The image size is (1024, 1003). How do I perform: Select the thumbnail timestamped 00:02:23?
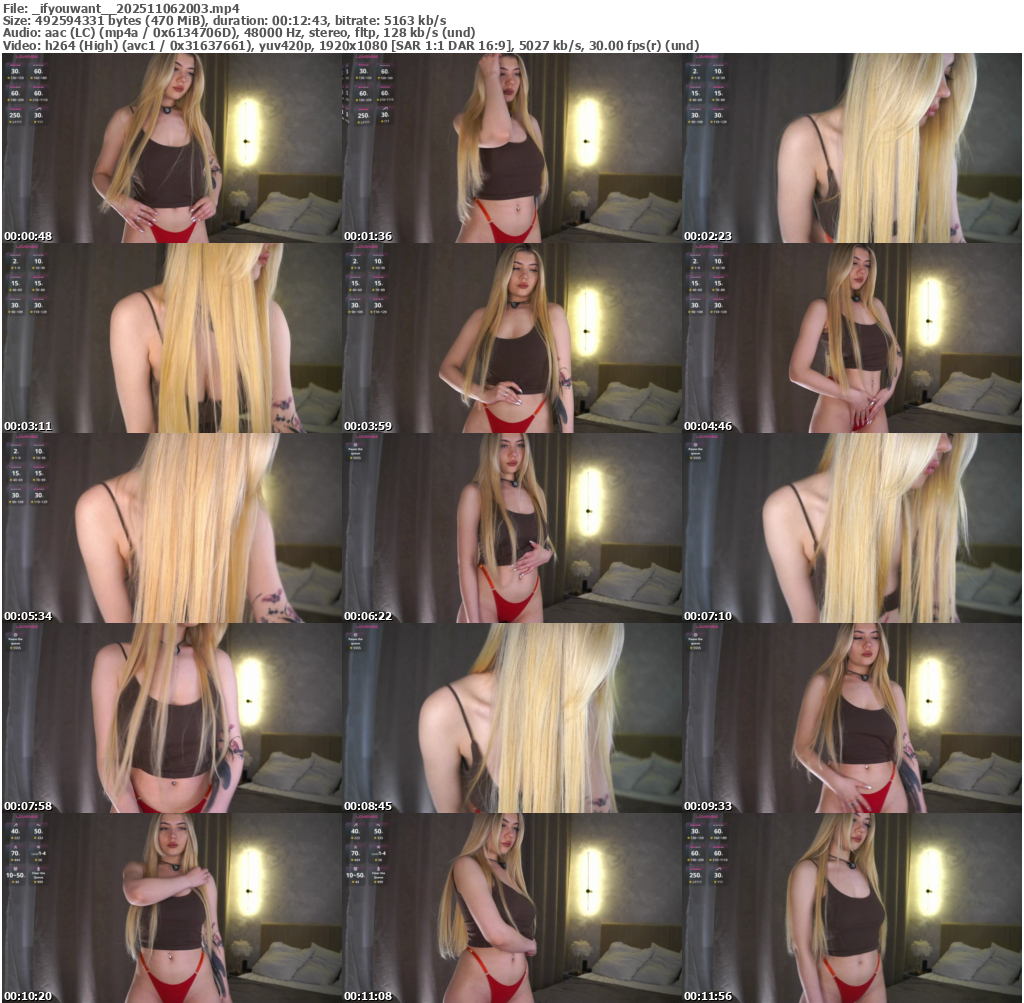coord(852,148)
